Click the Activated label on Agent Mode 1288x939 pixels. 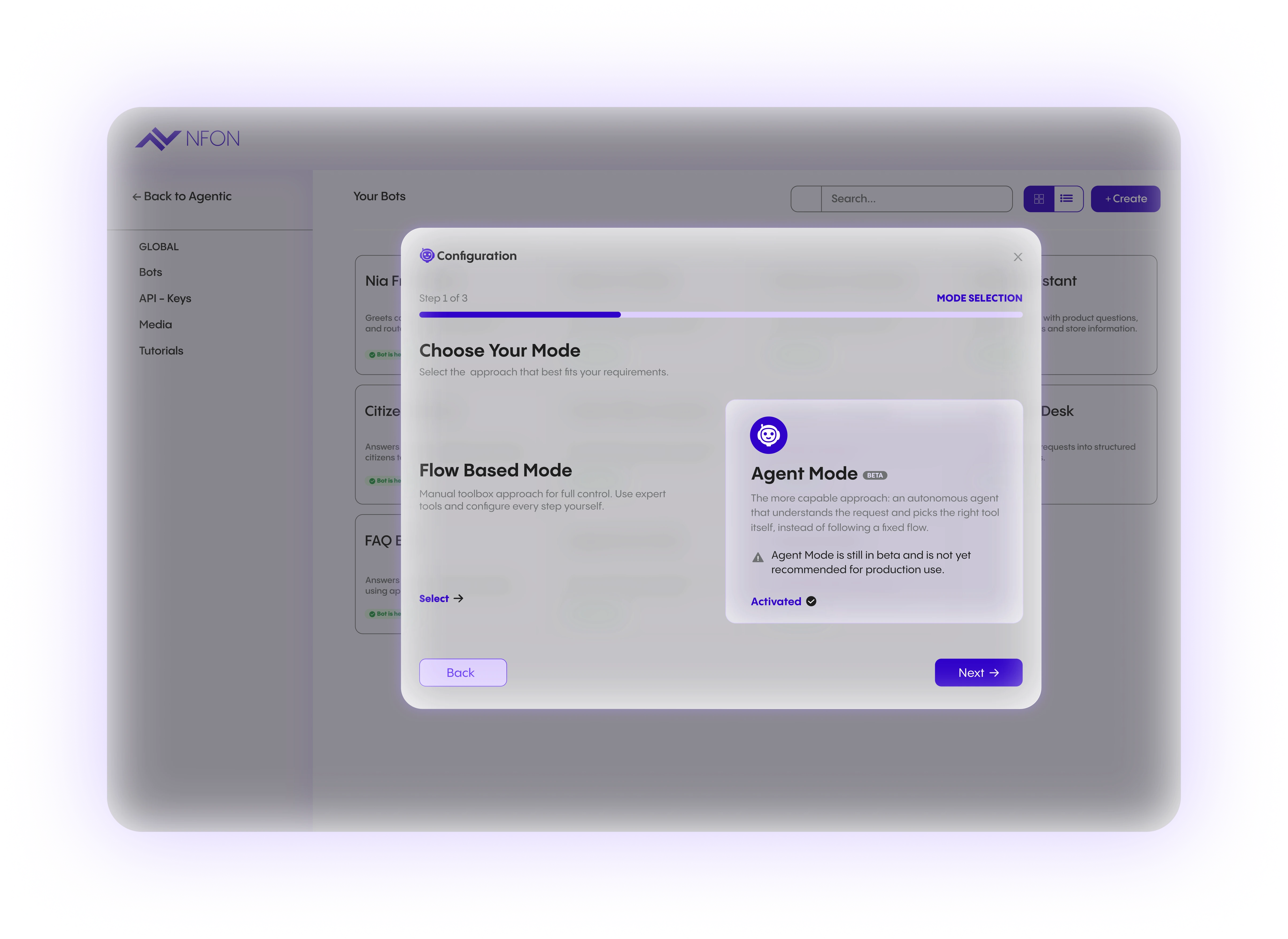click(775, 601)
